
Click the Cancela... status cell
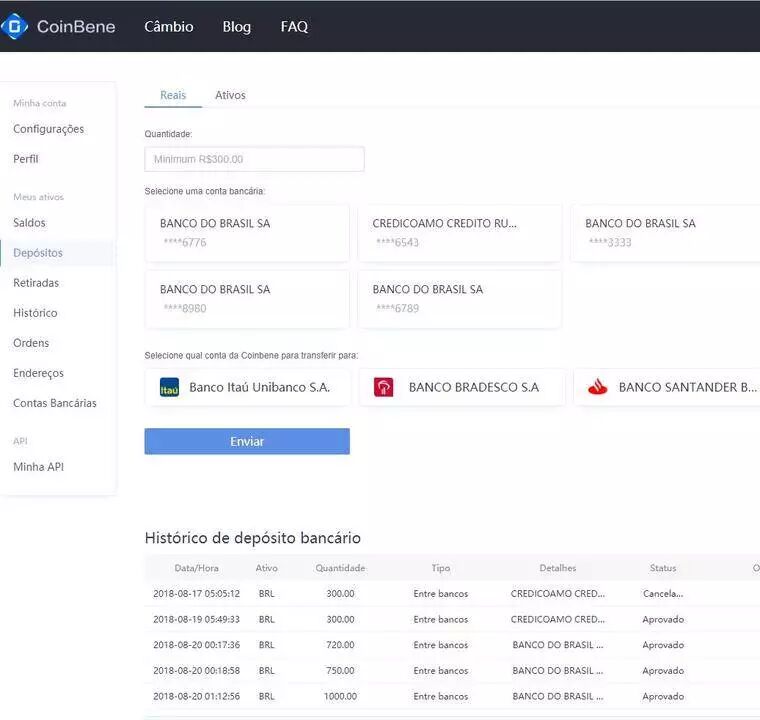[x=663, y=593]
